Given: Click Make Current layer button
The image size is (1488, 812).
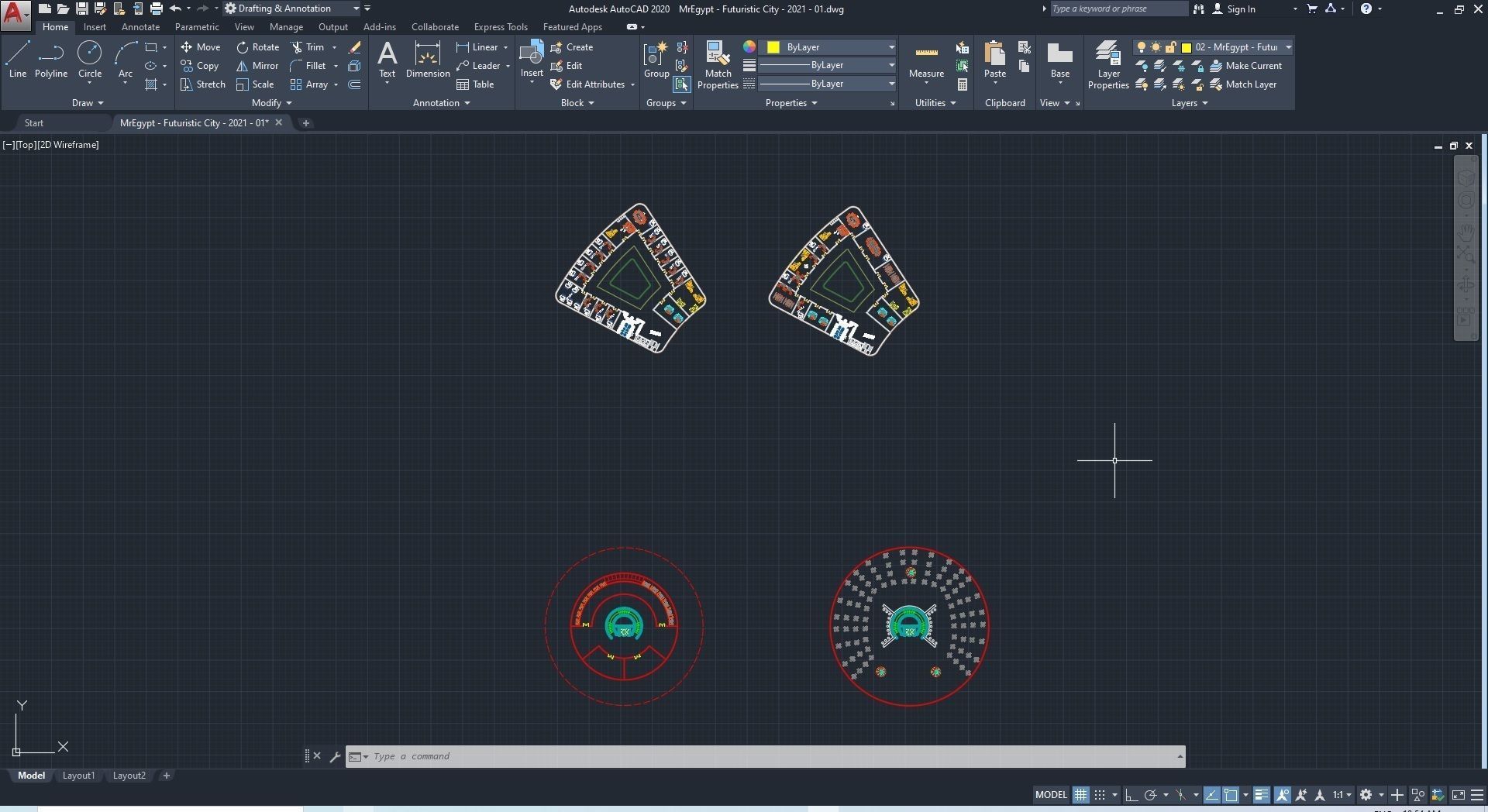Looking at the screenshot, I should [x=1246, y=66].
